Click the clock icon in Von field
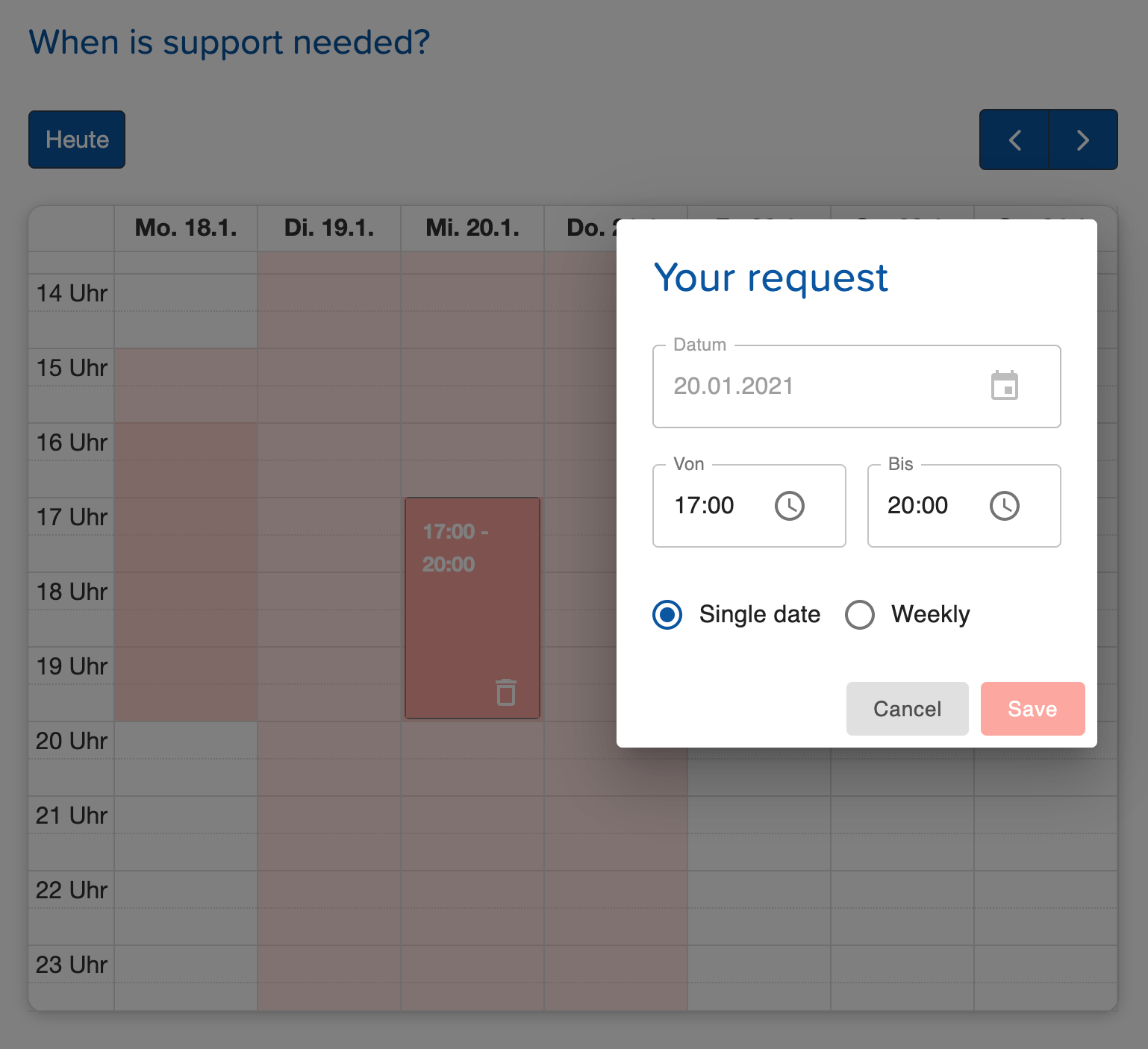1148x1049 pixels. [789, 506]
